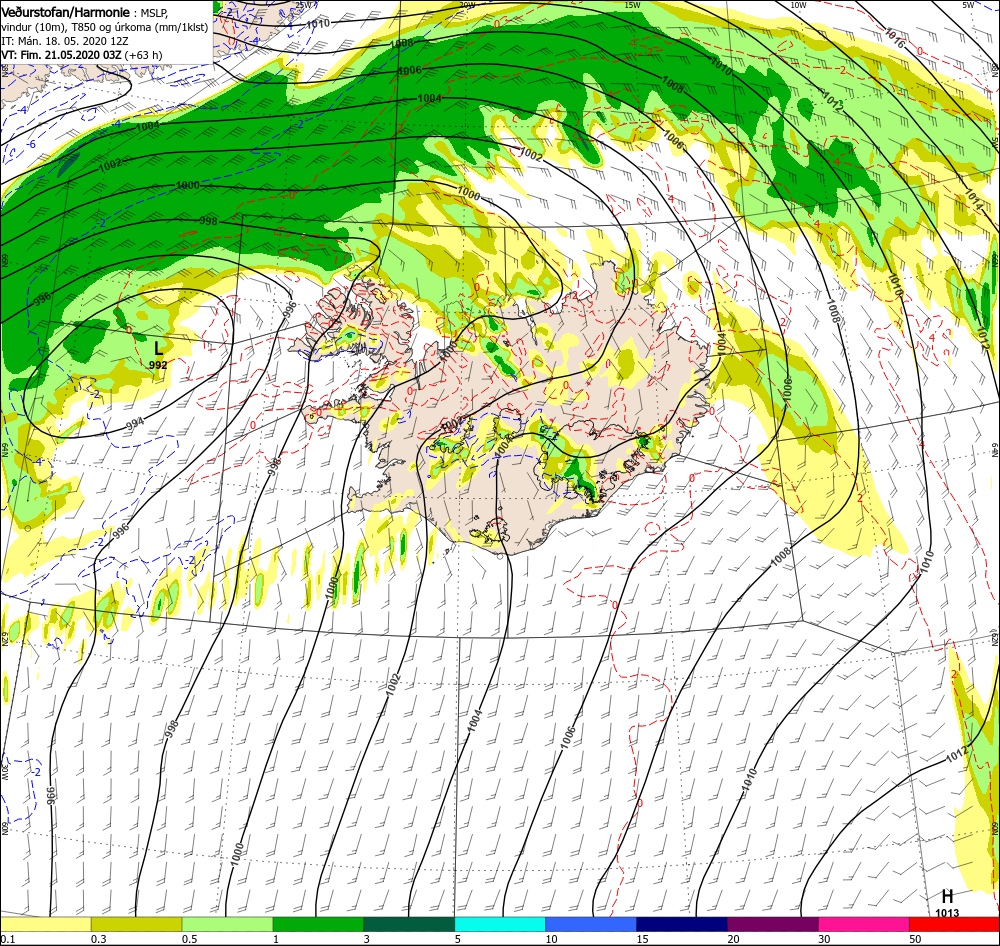
Task: Click 'vindur (10m), T850 og úrkoma' description
Action: tap(105, 27)
